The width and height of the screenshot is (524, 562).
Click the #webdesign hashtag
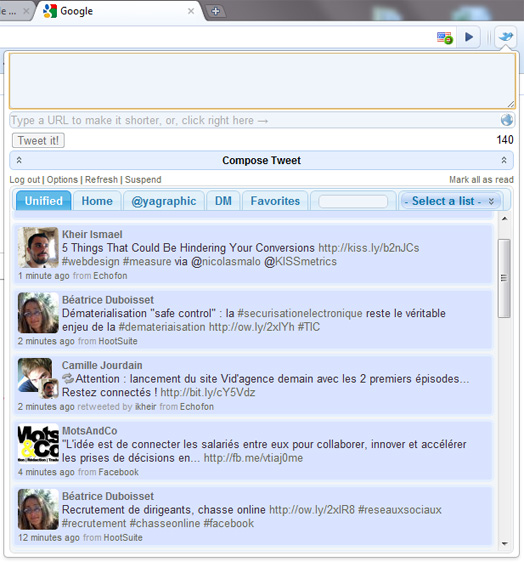coord(91,261)
